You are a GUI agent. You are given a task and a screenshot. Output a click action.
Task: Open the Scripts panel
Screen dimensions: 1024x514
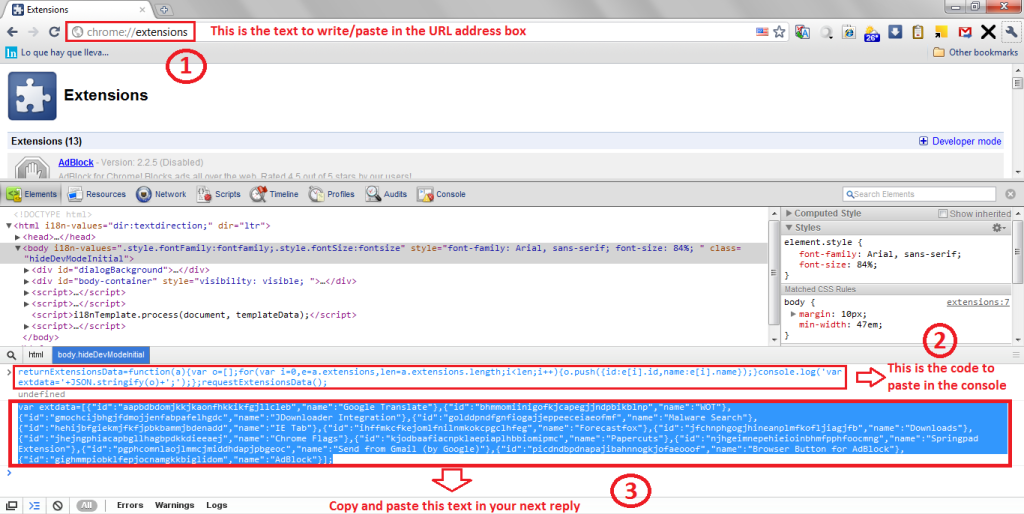219,194
